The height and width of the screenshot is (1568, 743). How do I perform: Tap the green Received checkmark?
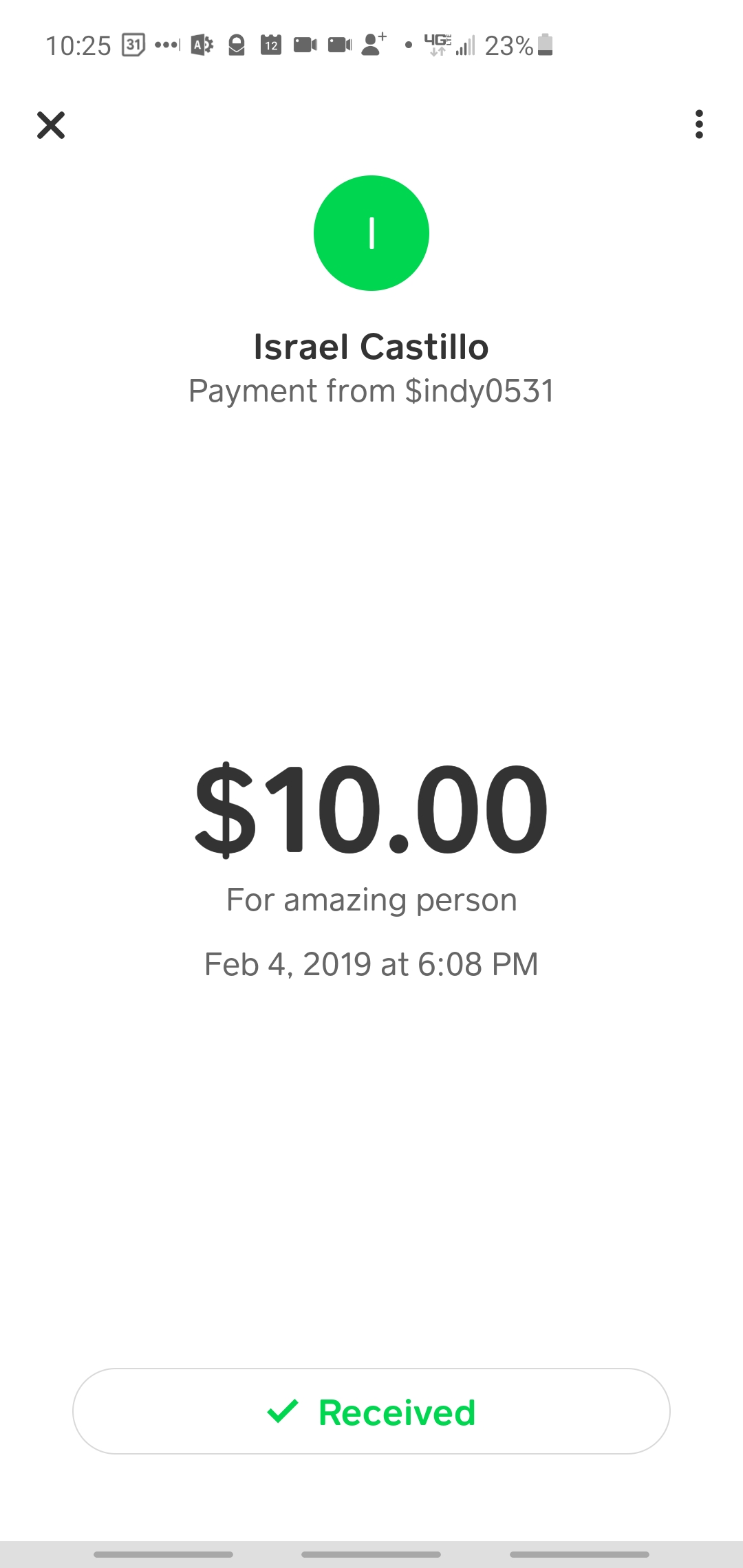pos(283,1411)
